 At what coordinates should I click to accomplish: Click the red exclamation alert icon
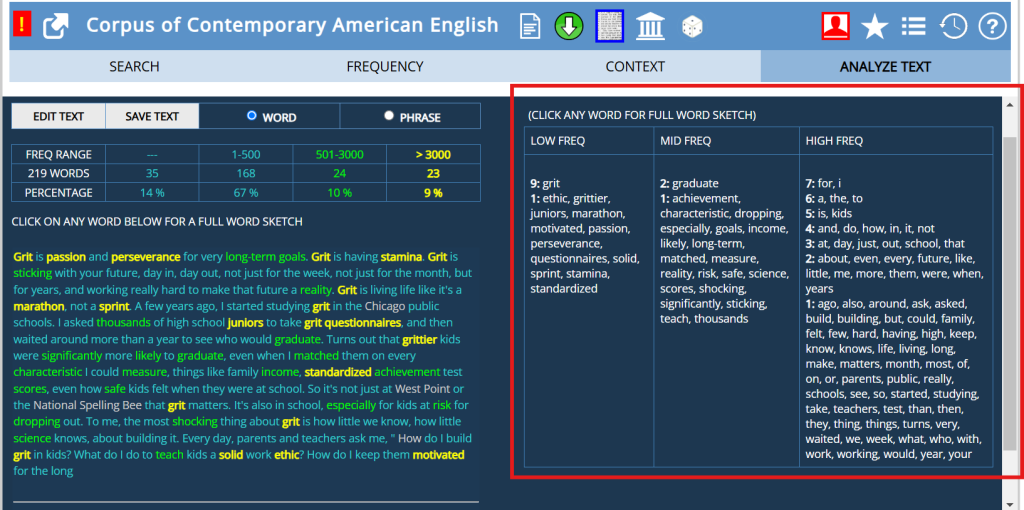(24, 25)
